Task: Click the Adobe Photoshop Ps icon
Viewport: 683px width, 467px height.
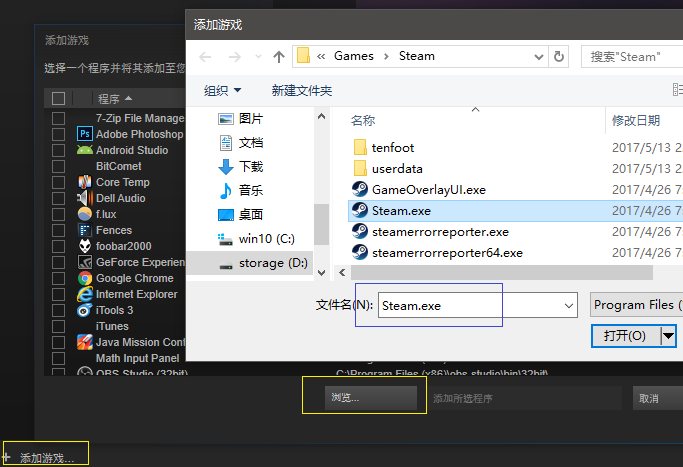Action: [85, 134]
